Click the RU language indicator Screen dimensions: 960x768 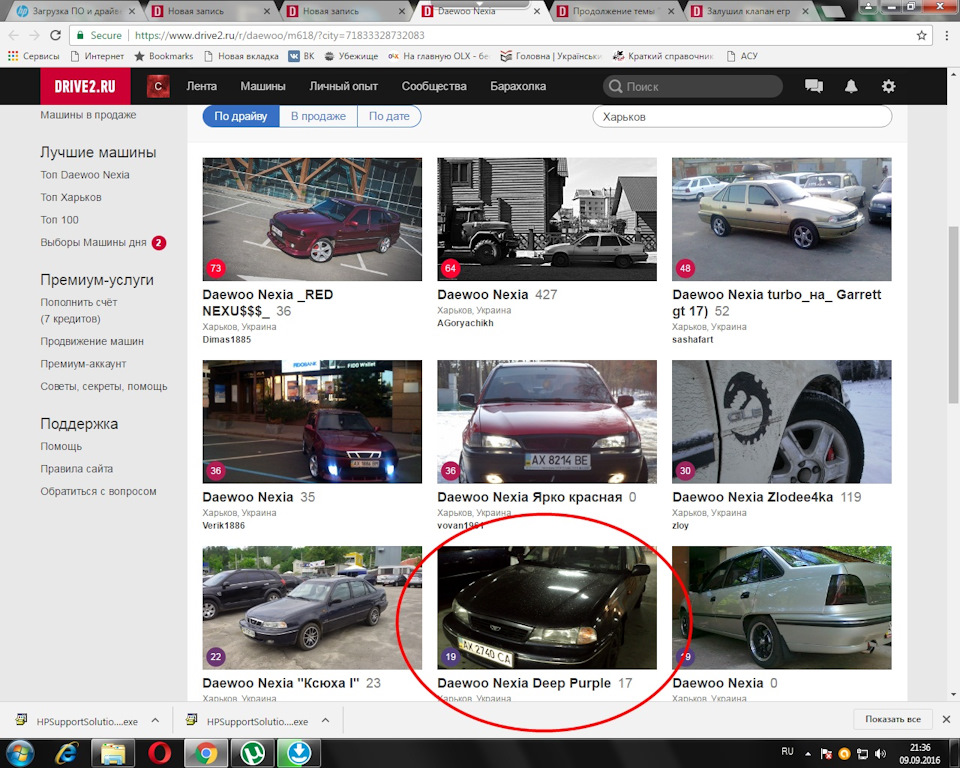tap(787, 751)
